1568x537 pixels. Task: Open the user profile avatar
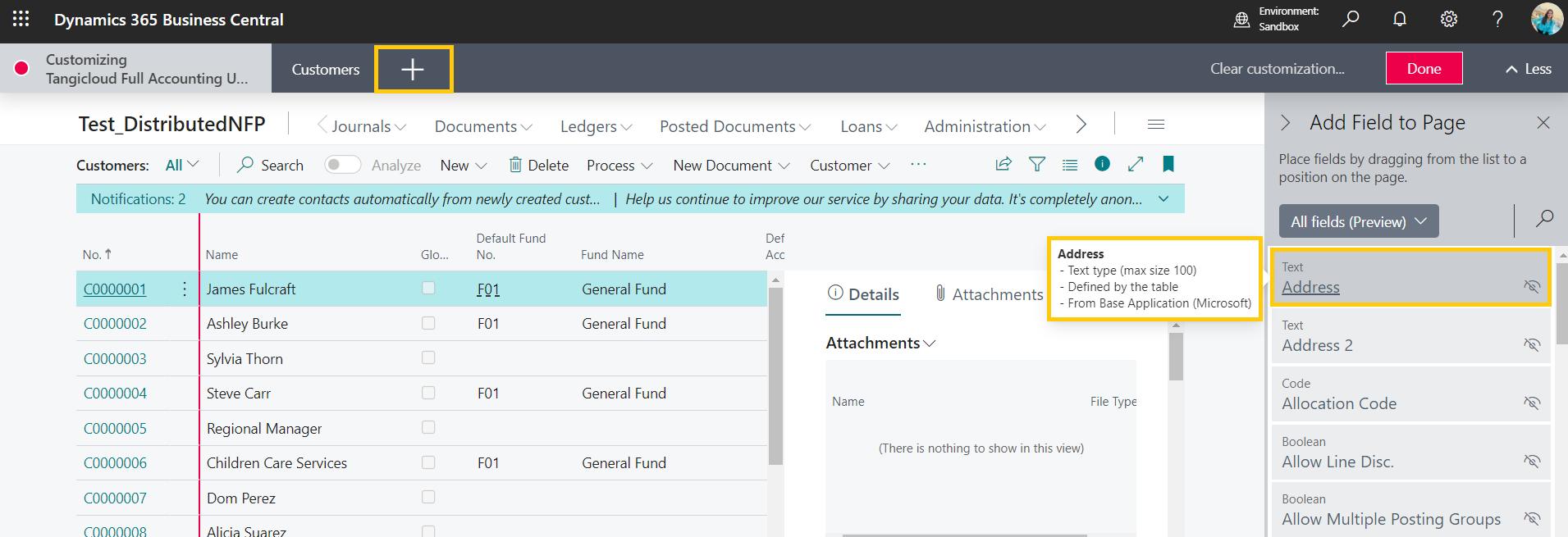pyautogui.click(x=1547, y=19)
